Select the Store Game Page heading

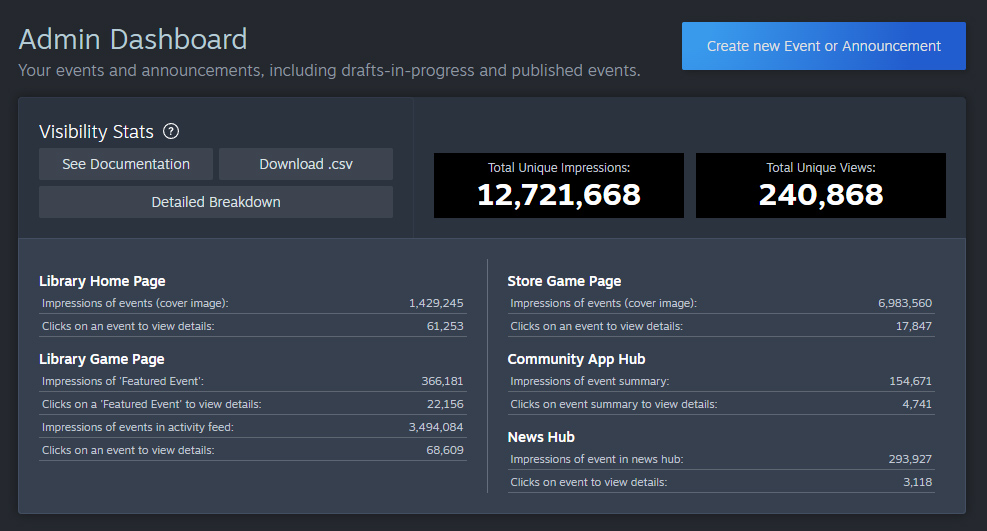pos(564,281)
